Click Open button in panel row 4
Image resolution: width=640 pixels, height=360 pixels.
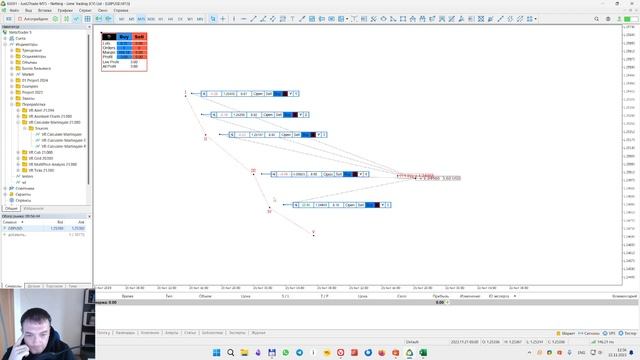328,174
